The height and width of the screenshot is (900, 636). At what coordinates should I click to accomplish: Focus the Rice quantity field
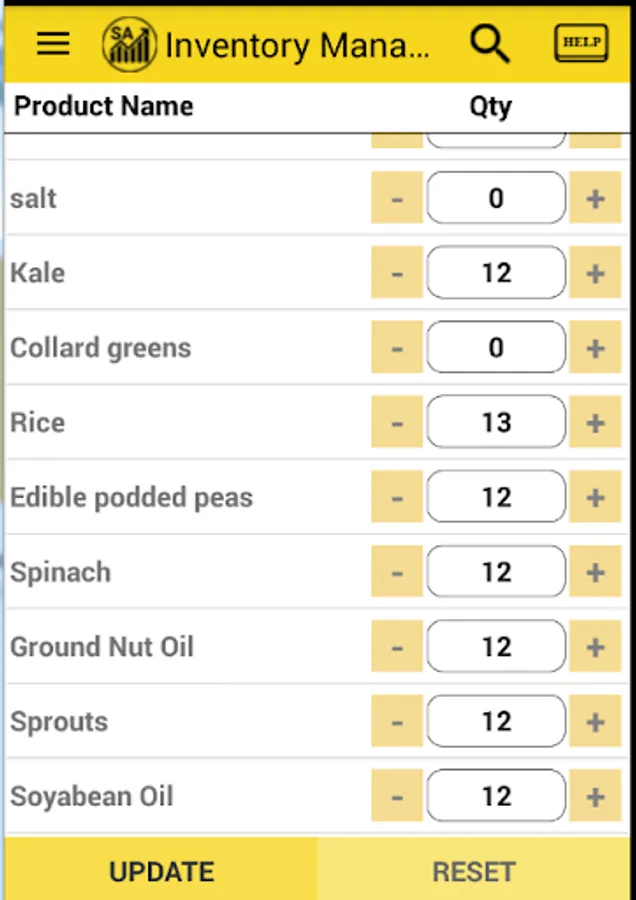496,423
